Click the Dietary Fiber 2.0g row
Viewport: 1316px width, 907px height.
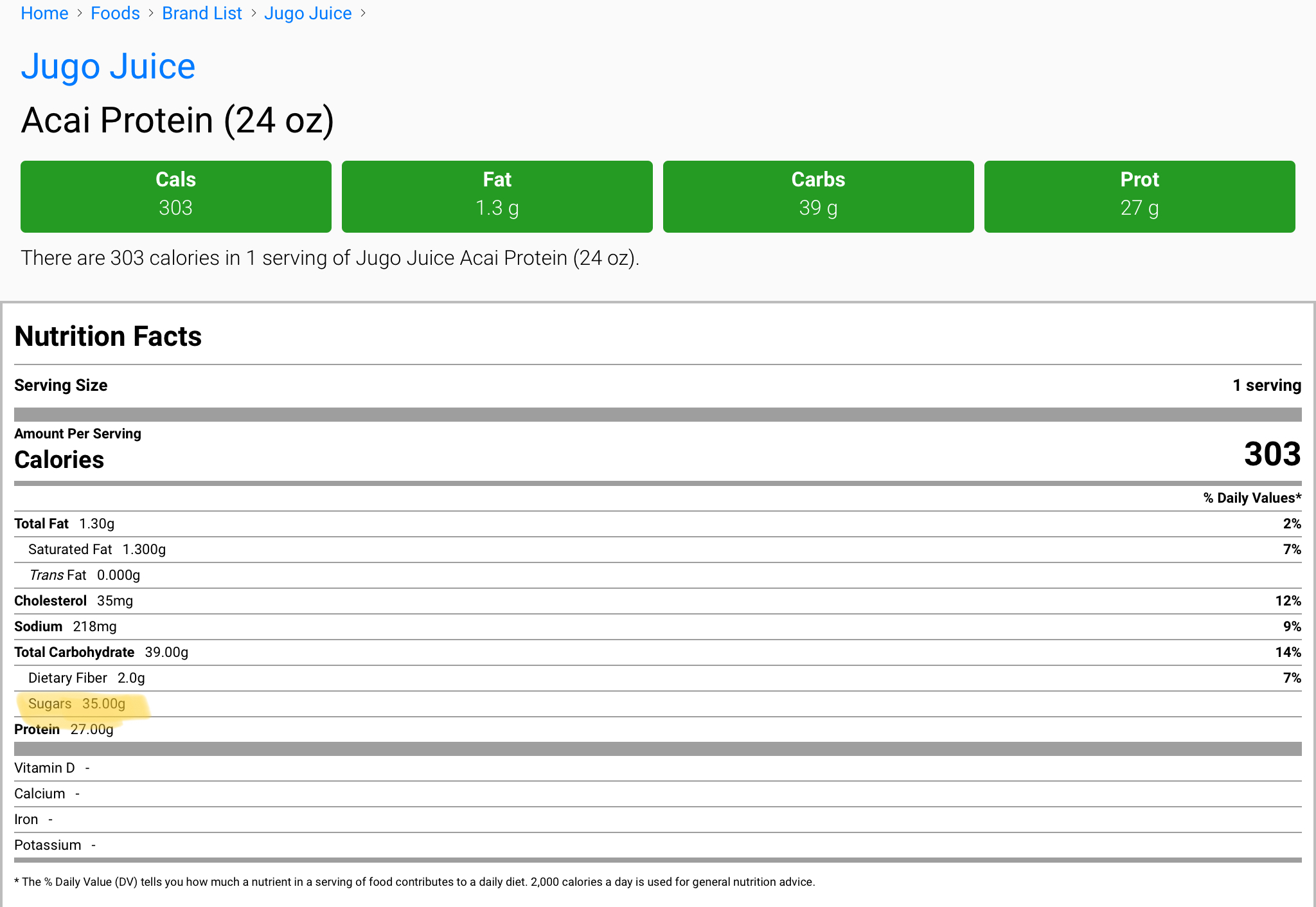[658, 678]
